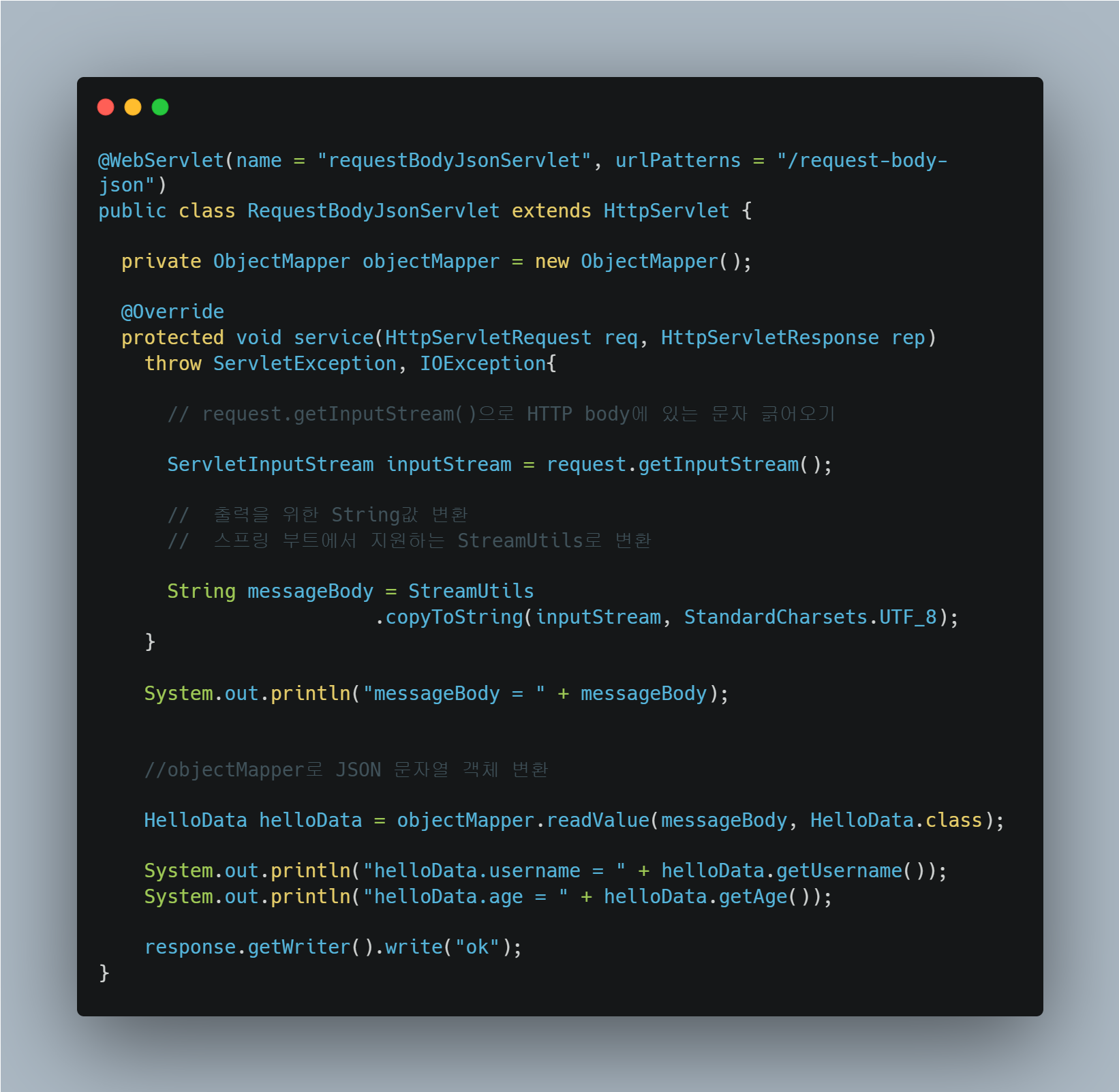Click the "requestBodyJsonServlet" string literal
The height and width of the screenshot is (1092, 1119).
coord(454,160)
